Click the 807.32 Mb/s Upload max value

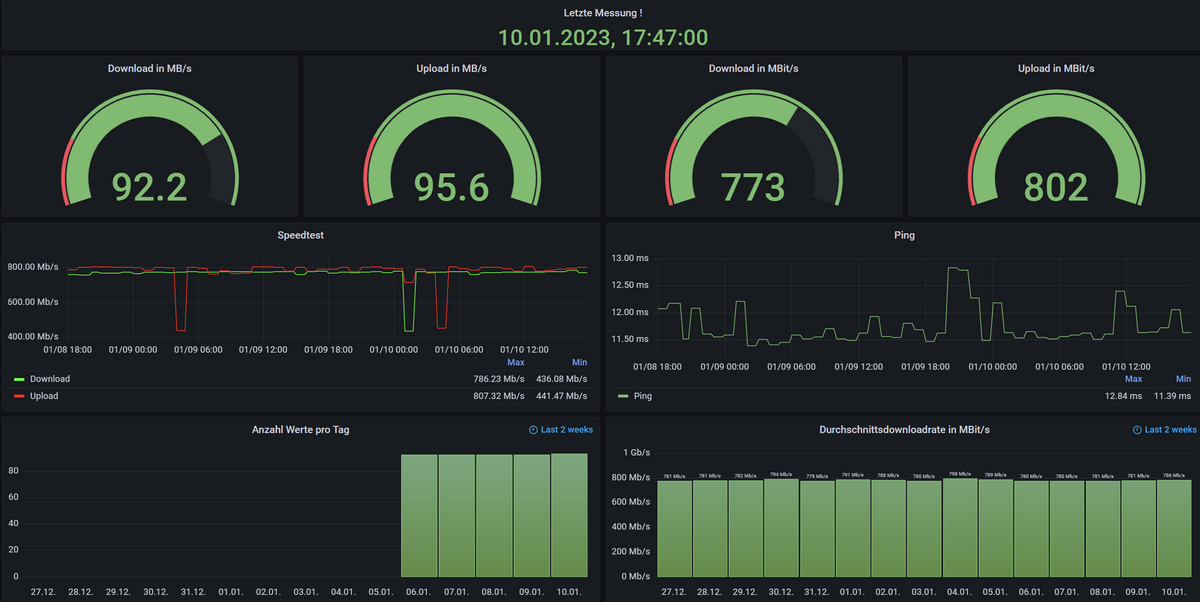(498, 396)
